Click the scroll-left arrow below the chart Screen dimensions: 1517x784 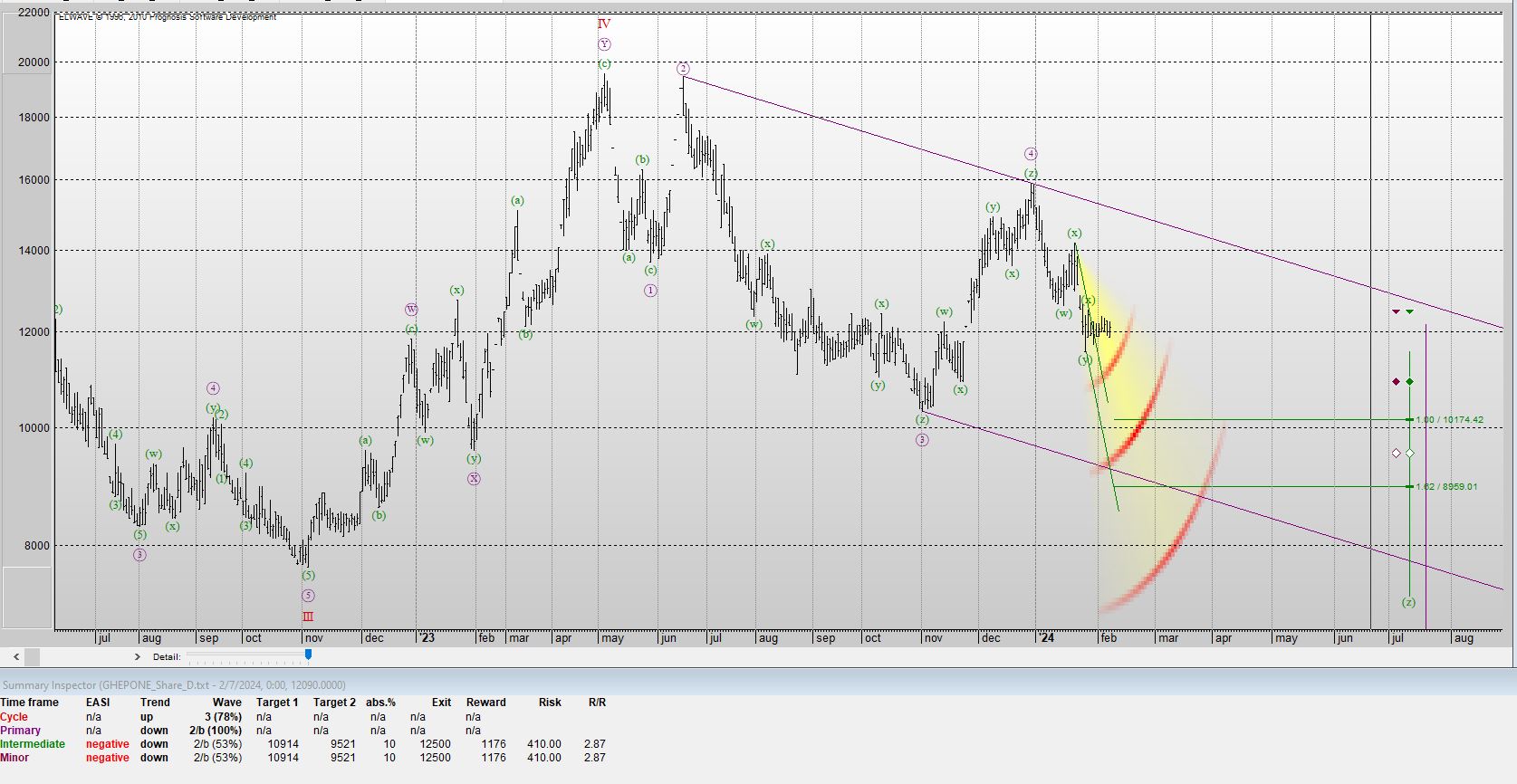click(16, 656)
